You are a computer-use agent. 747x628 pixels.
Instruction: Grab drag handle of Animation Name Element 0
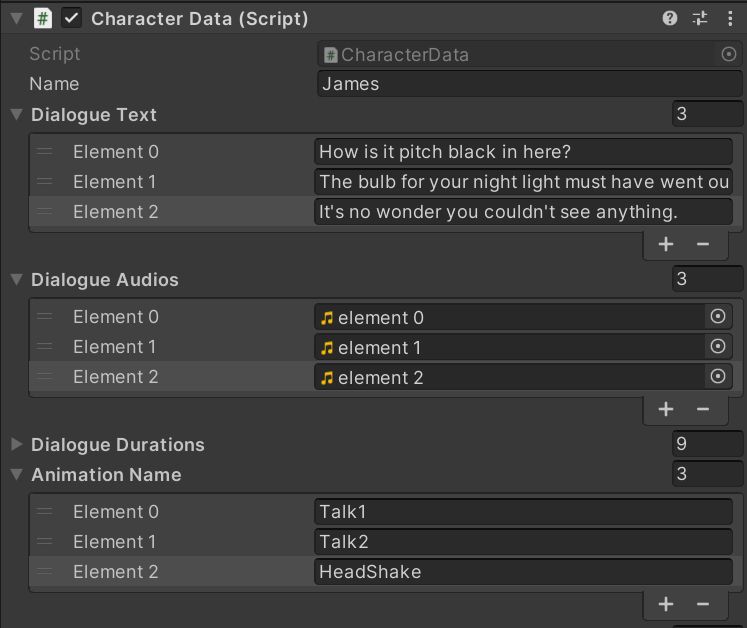[45, 512]
